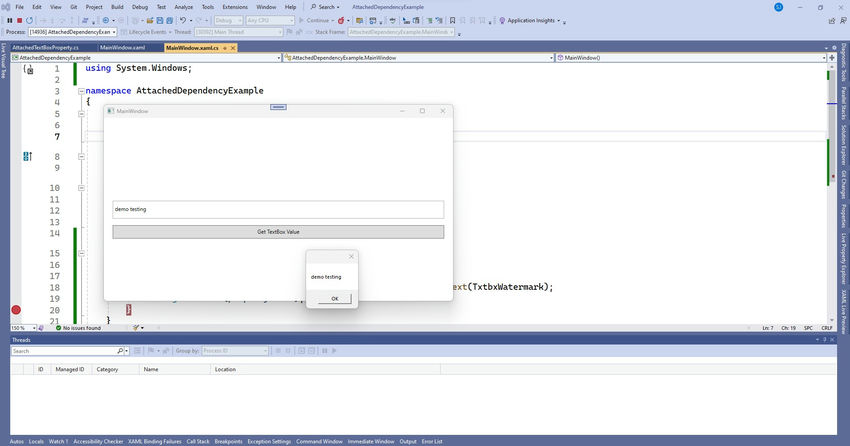Collapse the code block on line 15
850x446 pixels.
click(x=81, y=253)
